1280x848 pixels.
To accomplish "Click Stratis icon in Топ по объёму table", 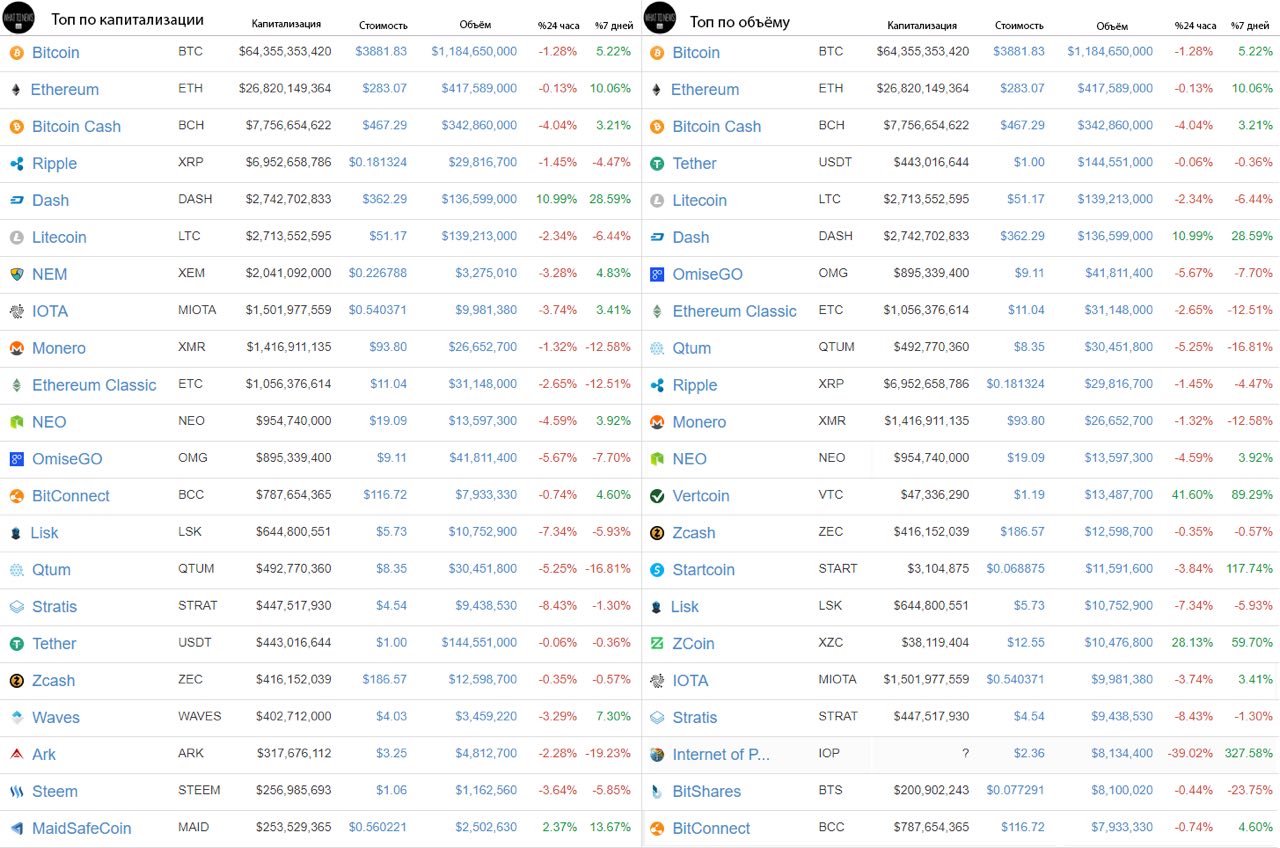I will click(657, 718).
